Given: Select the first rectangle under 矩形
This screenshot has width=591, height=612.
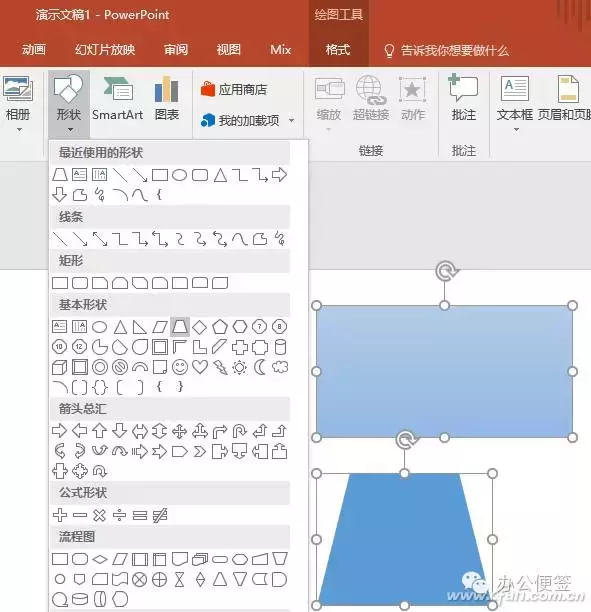Looking at the screenshot, I should point(60,283).
